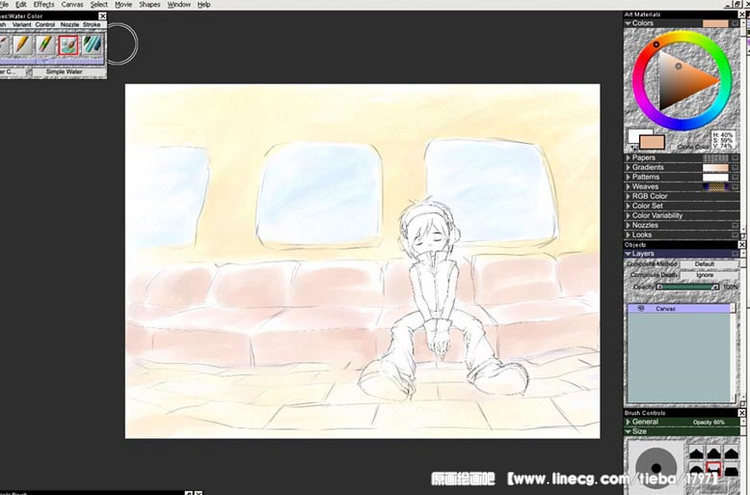Click the Patterns preview swatch
The height and width of the screenshot is (495, 750).
715,177
